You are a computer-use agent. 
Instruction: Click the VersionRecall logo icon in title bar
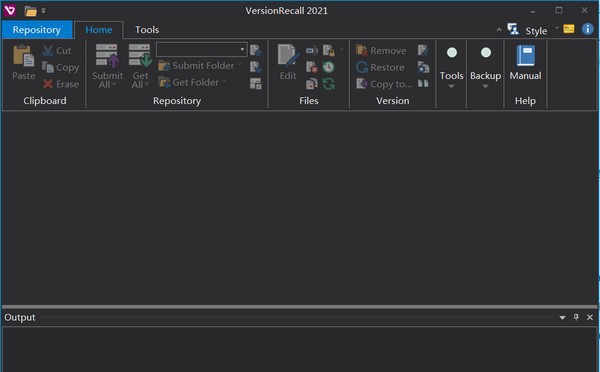pyautogui.click(x=9, y=10)
